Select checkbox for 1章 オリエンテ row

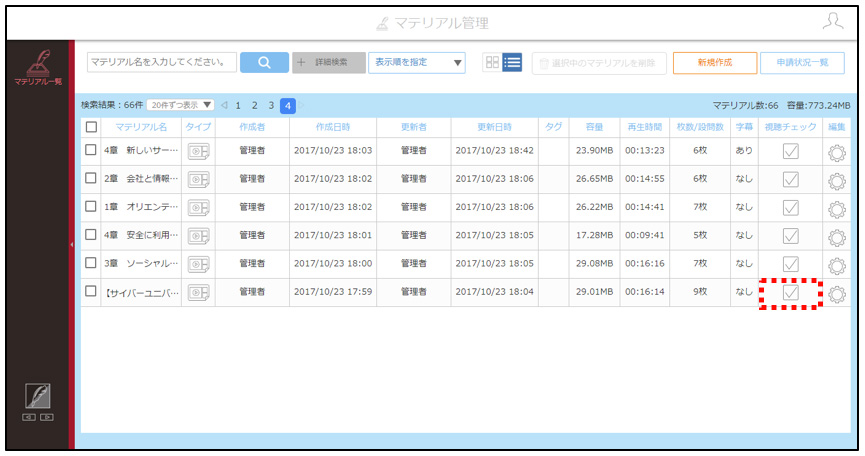coord(91,206)
